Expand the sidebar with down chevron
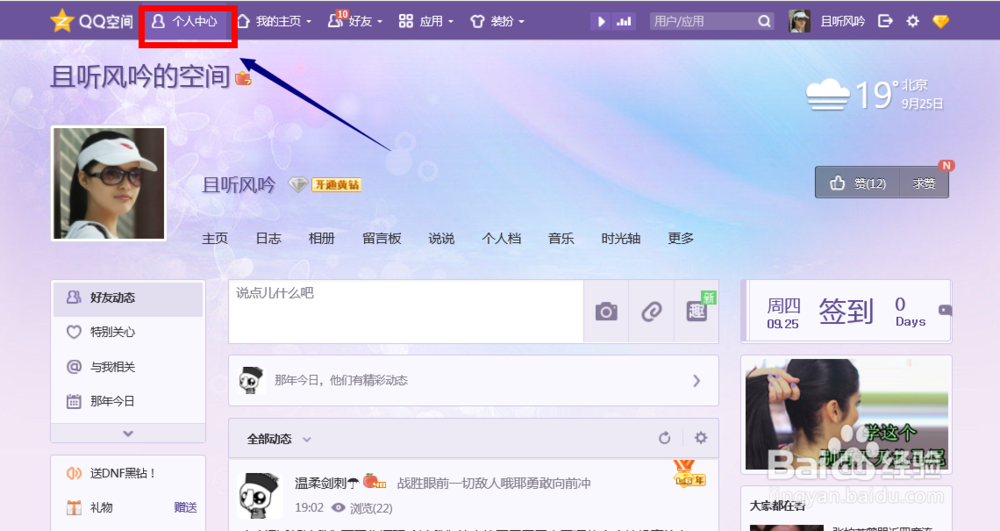1000x531 pixels. (x=128, y=433)
